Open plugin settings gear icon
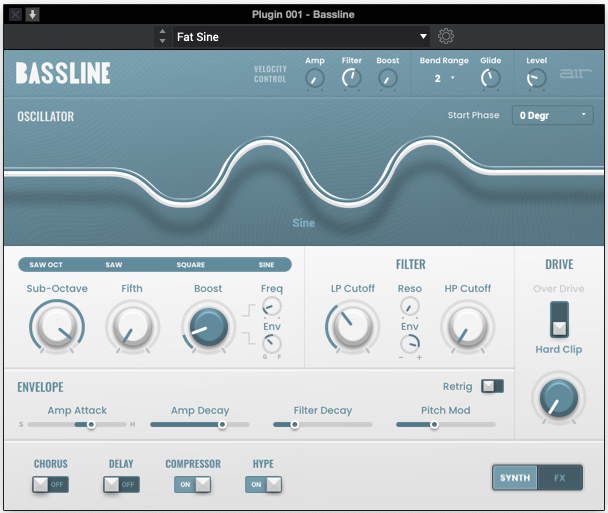608x513 pixels. 446,36
